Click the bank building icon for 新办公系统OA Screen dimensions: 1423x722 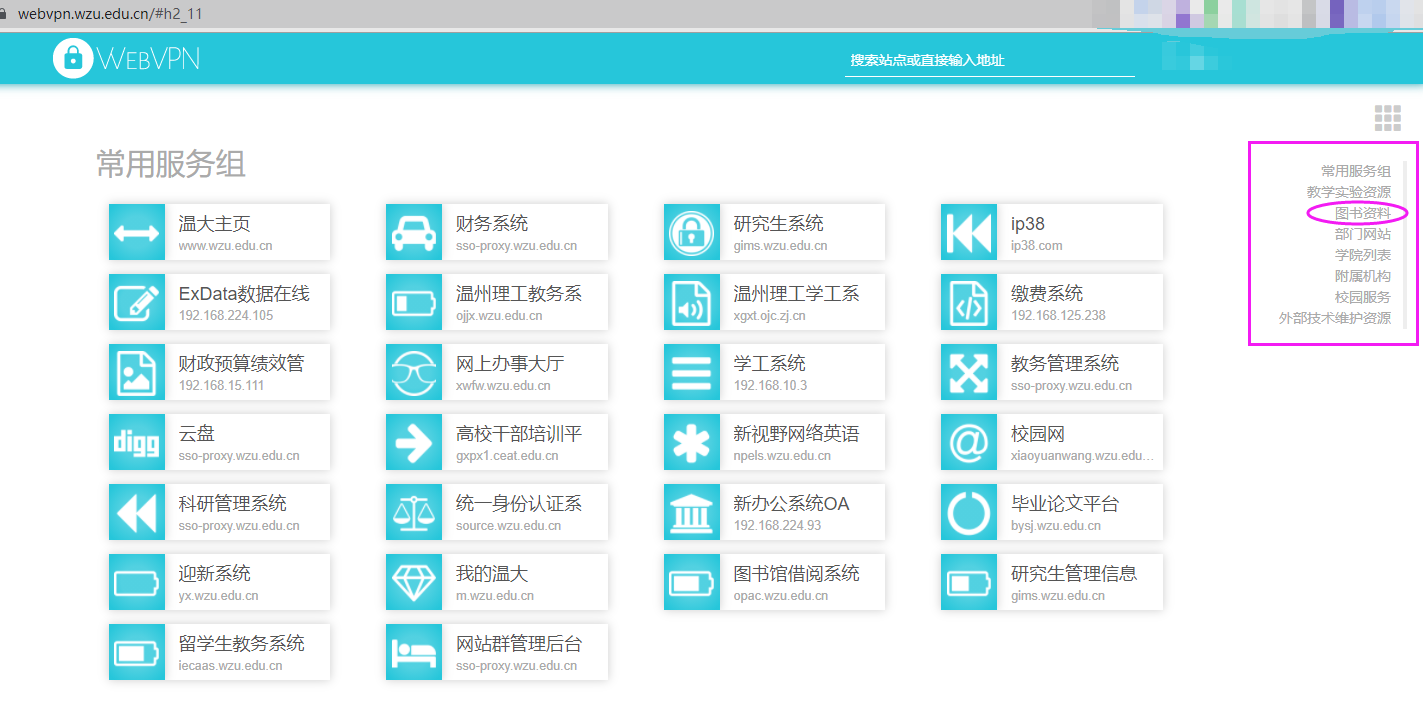(691, 512)
